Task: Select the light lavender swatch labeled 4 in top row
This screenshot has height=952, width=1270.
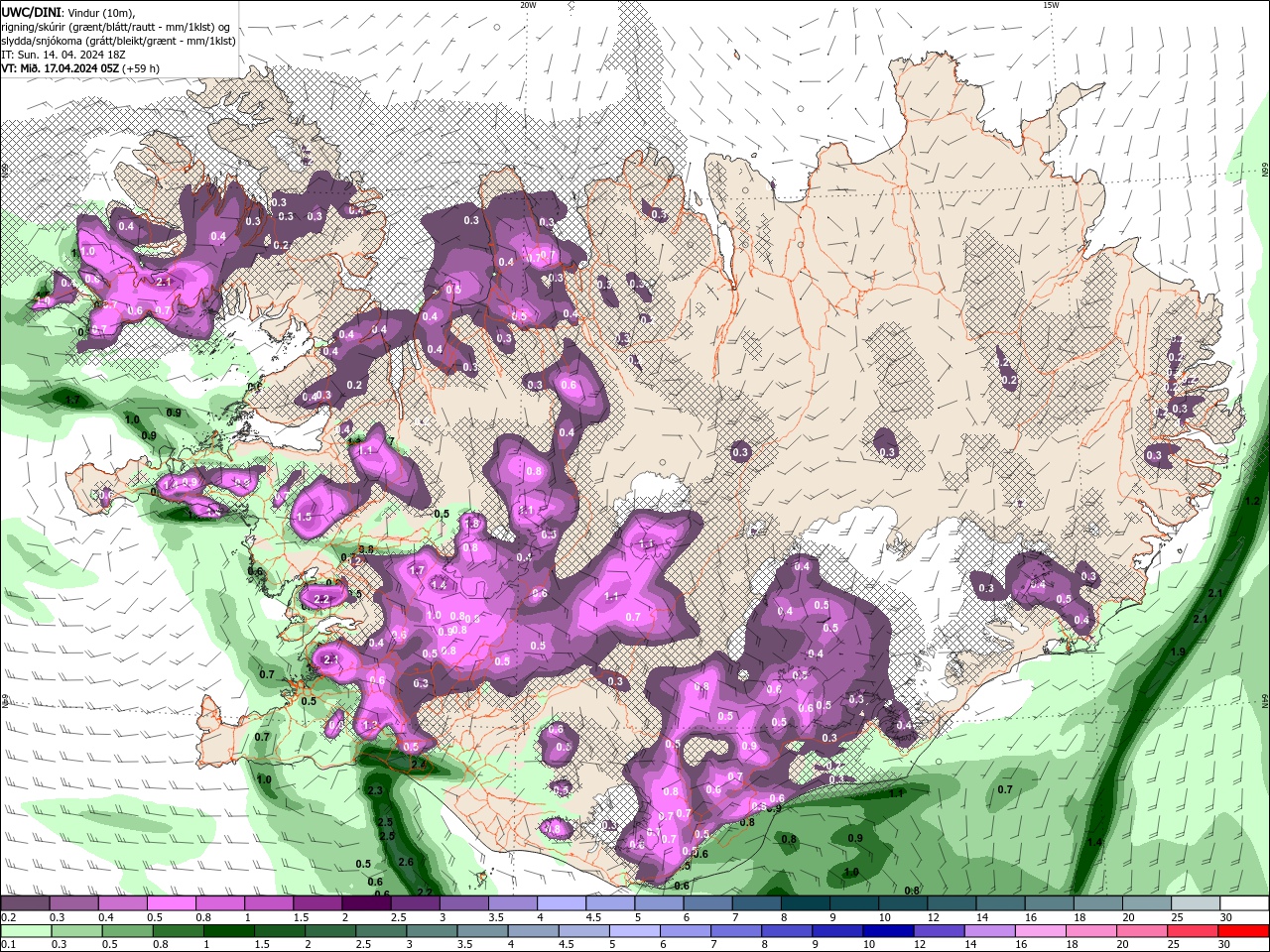Action: click(562, 903)
